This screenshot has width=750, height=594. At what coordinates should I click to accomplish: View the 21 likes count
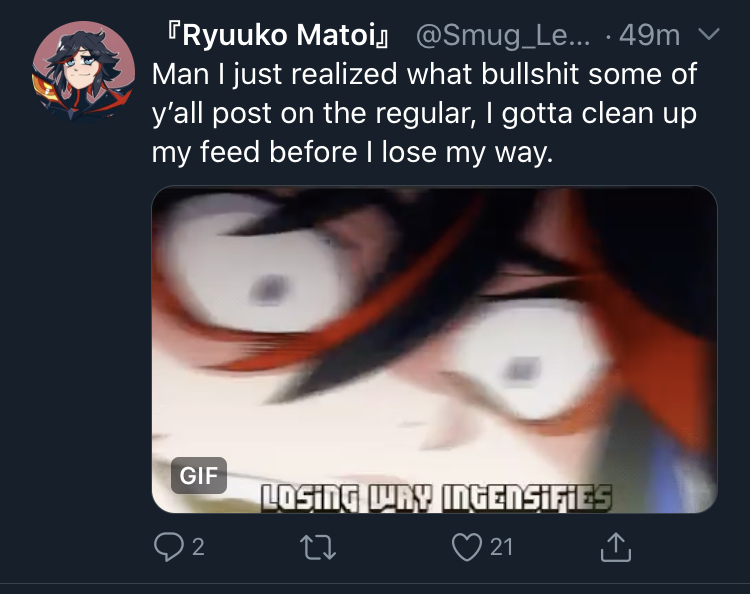pos(501,548)
